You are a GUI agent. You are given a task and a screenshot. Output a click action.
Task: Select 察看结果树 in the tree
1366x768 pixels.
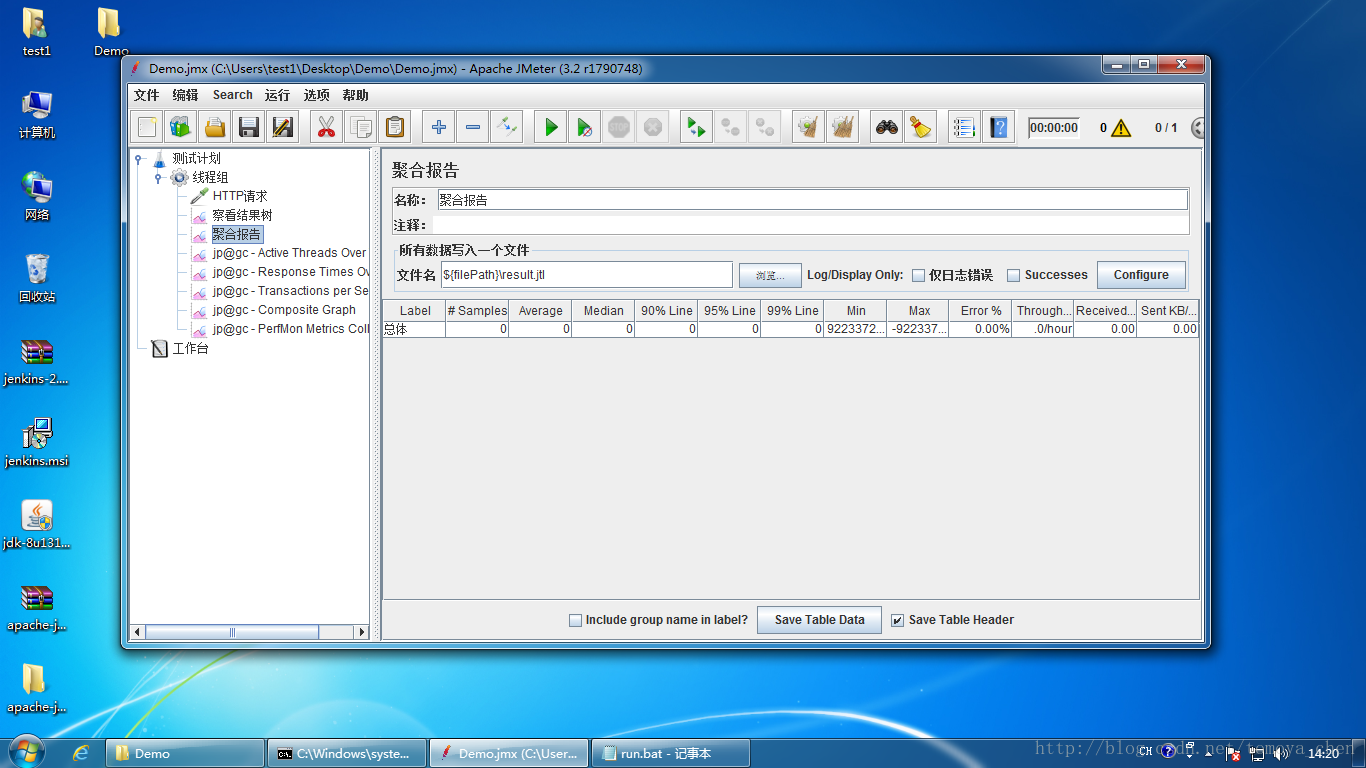tap(242, 215)
